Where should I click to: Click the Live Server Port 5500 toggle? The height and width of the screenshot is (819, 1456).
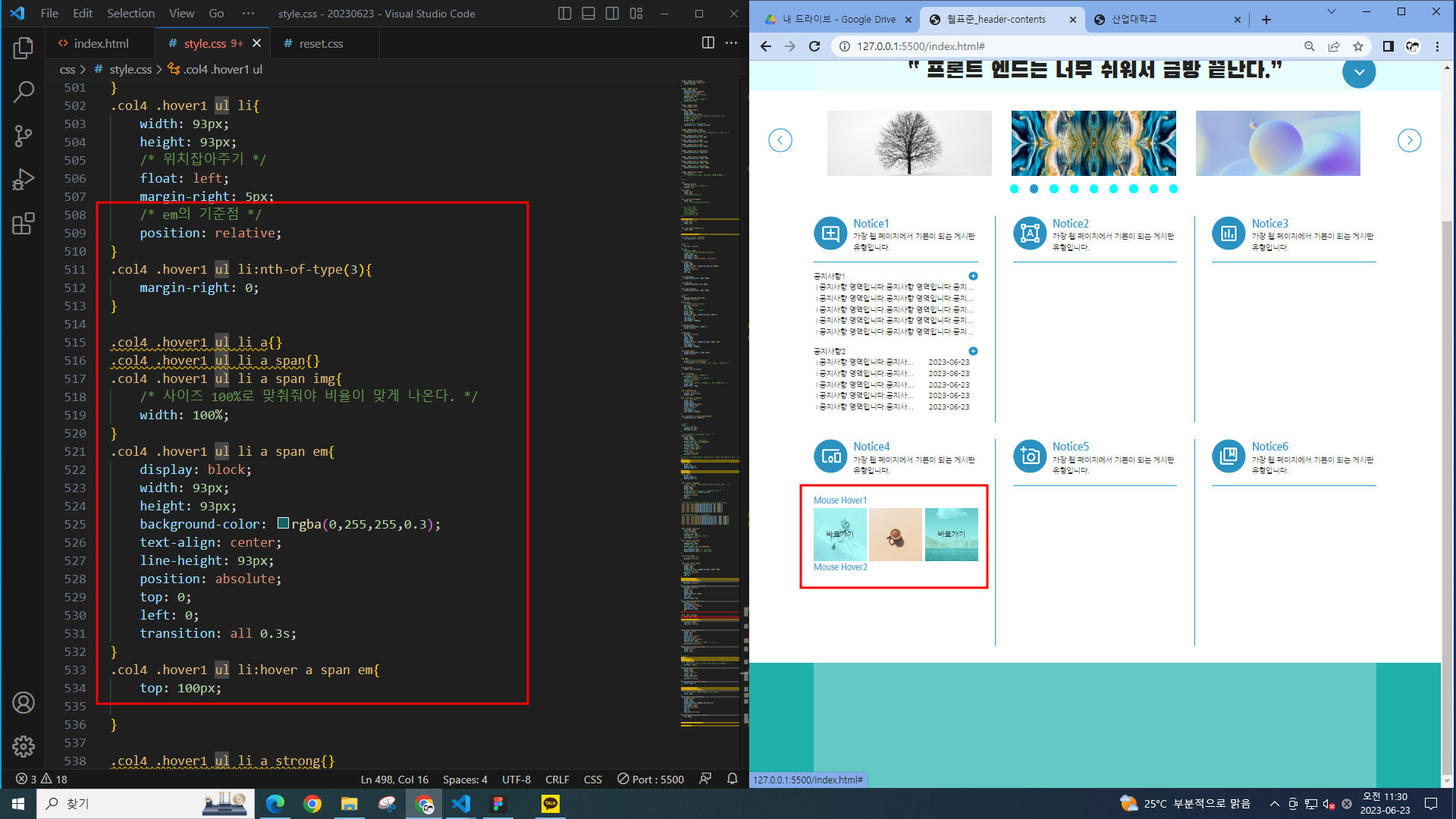(x=651, y=779)
